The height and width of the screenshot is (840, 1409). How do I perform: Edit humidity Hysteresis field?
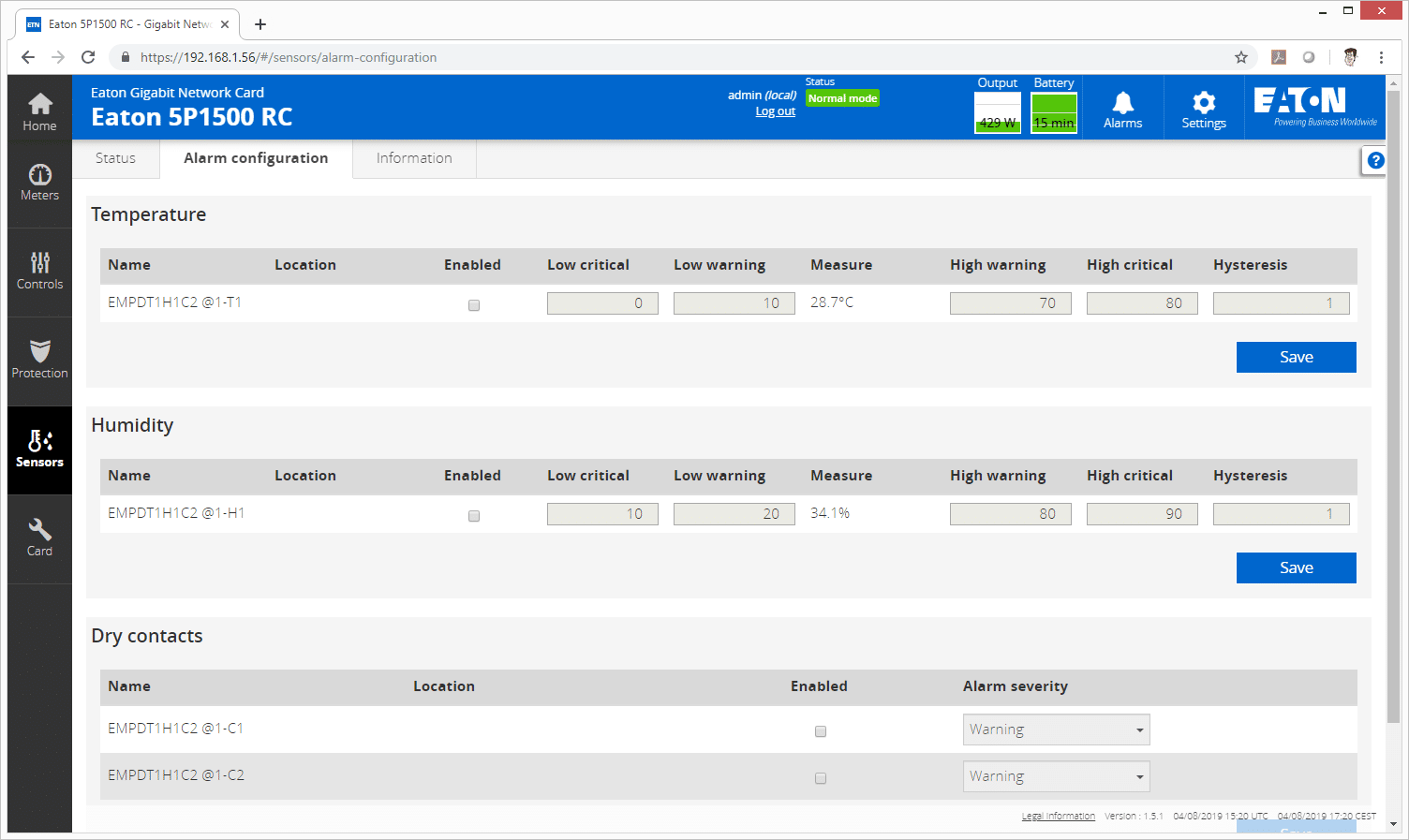coord(1281,514)
